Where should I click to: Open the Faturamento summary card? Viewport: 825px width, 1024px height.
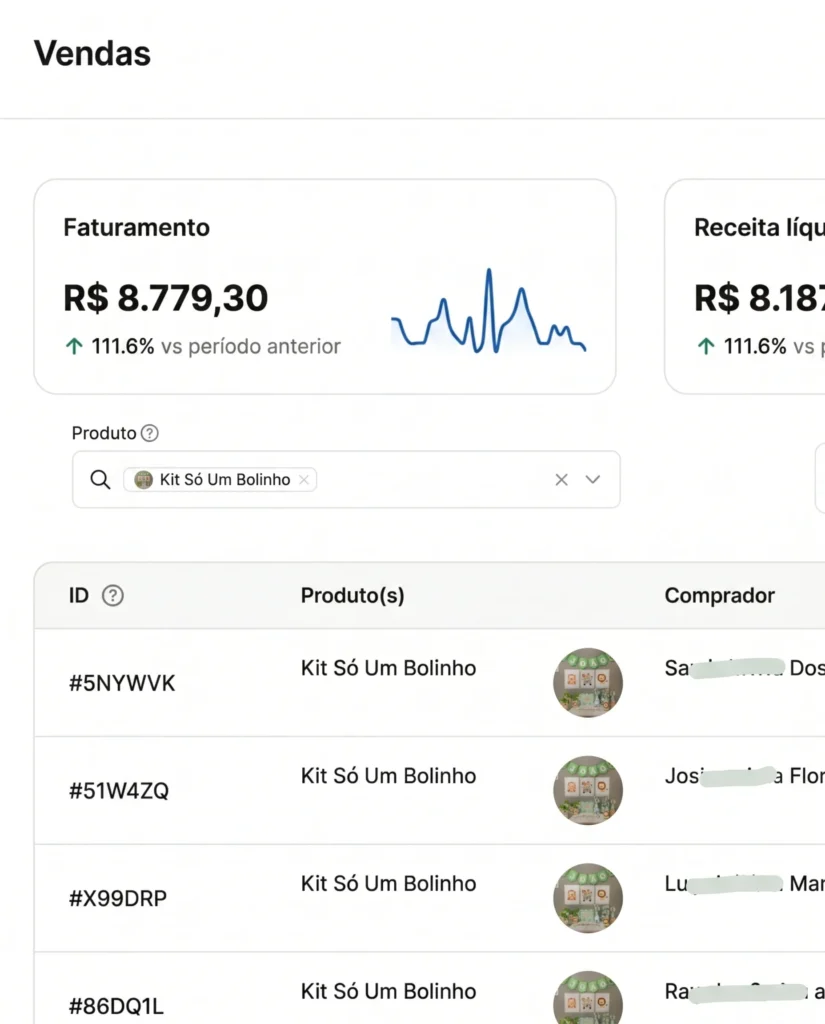(325, 287)
